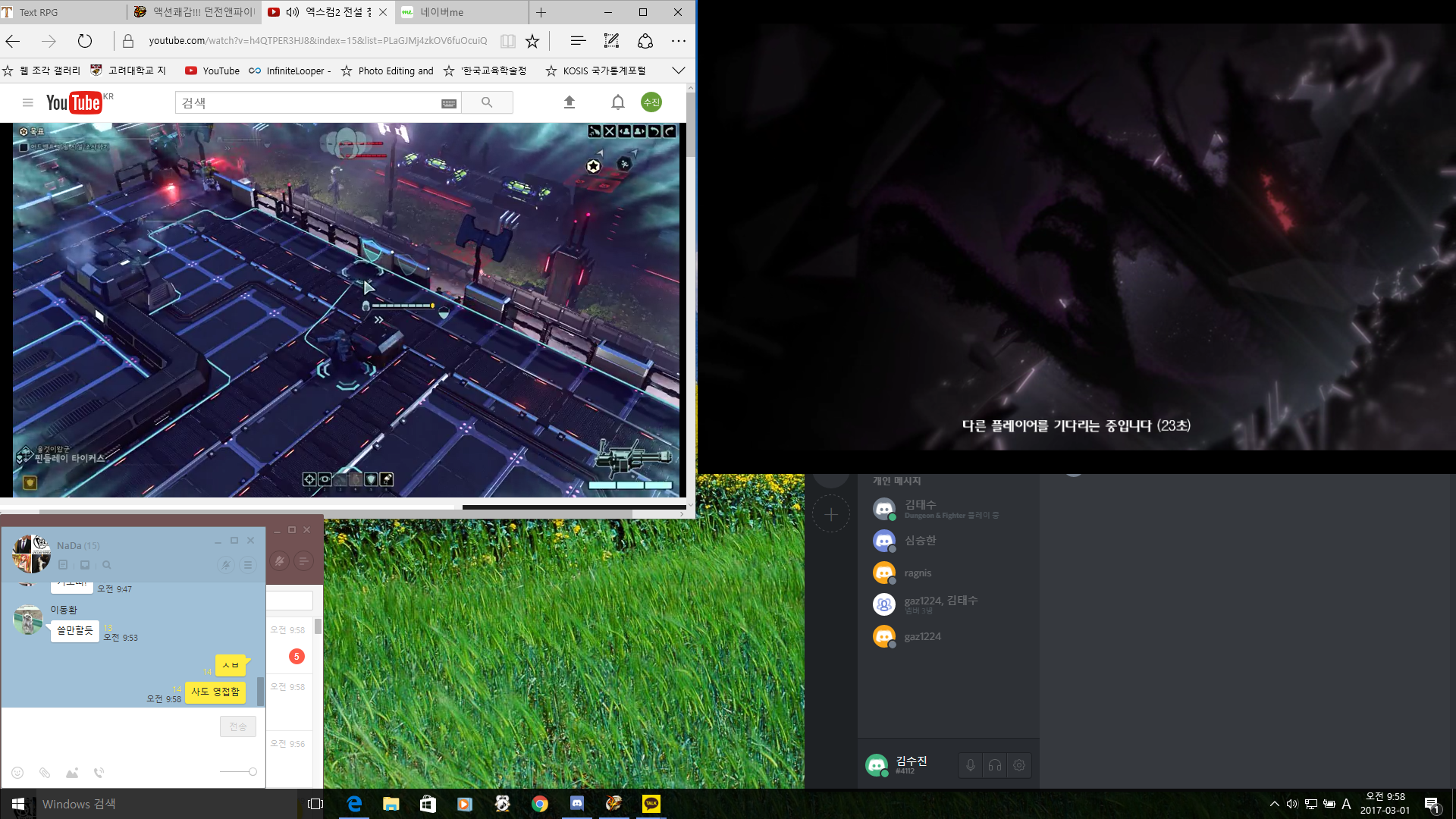Switch to the Text RPG tab
Screen dimensions: 1456x819
64,12
